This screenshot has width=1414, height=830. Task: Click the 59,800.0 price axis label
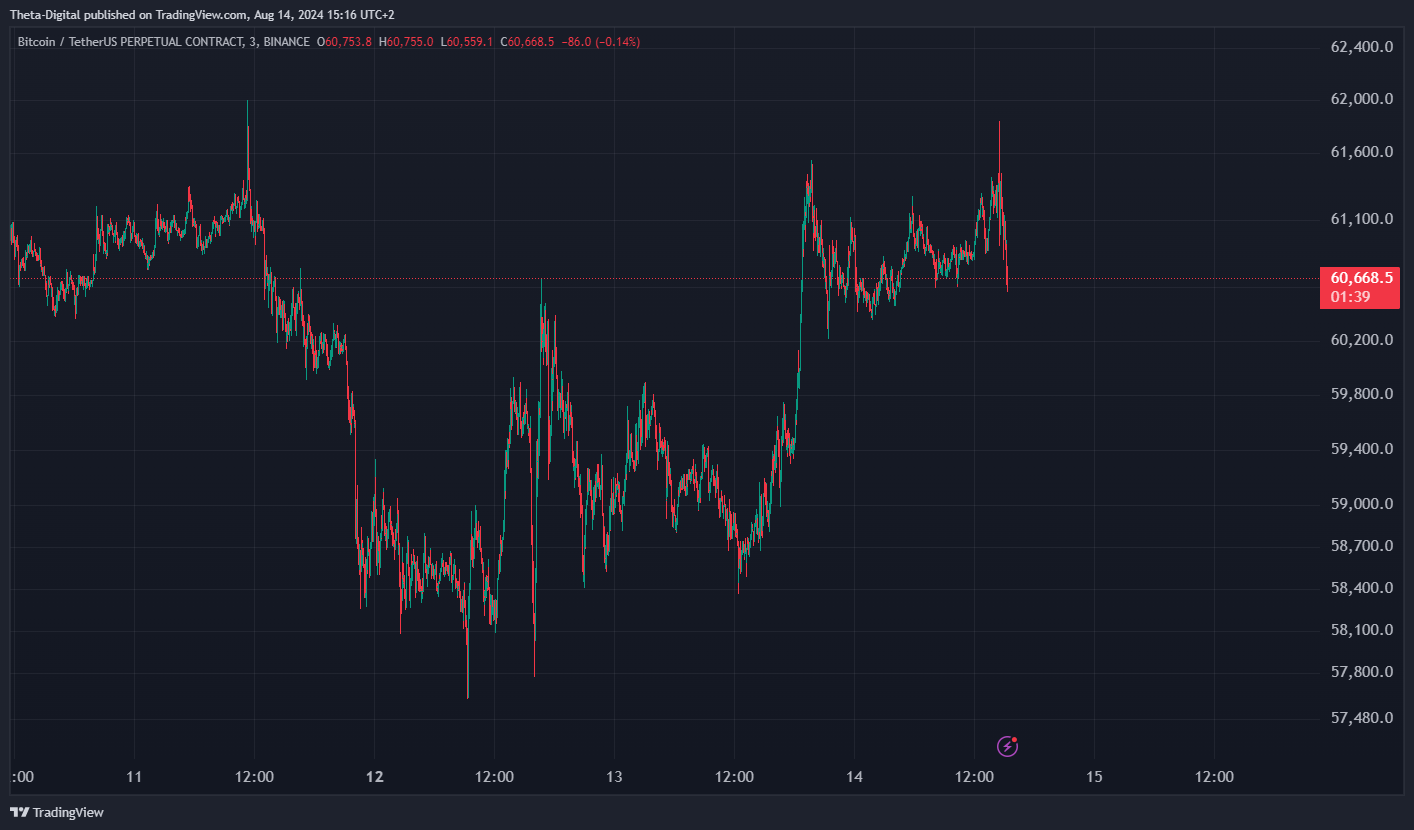point(1361,394)
